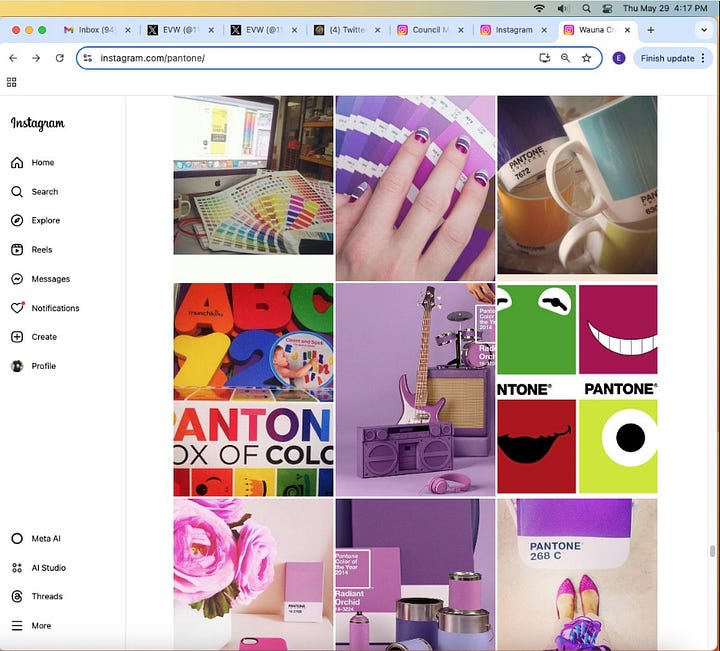The image size is (720, 651).
Task: Open the Box of Color letters post
Action: (253, 390)
